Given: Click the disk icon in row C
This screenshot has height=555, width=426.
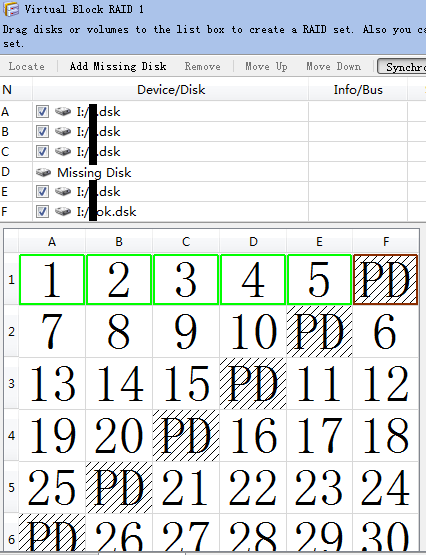Looking at the screenshot, I should click(x=63, y=151).
